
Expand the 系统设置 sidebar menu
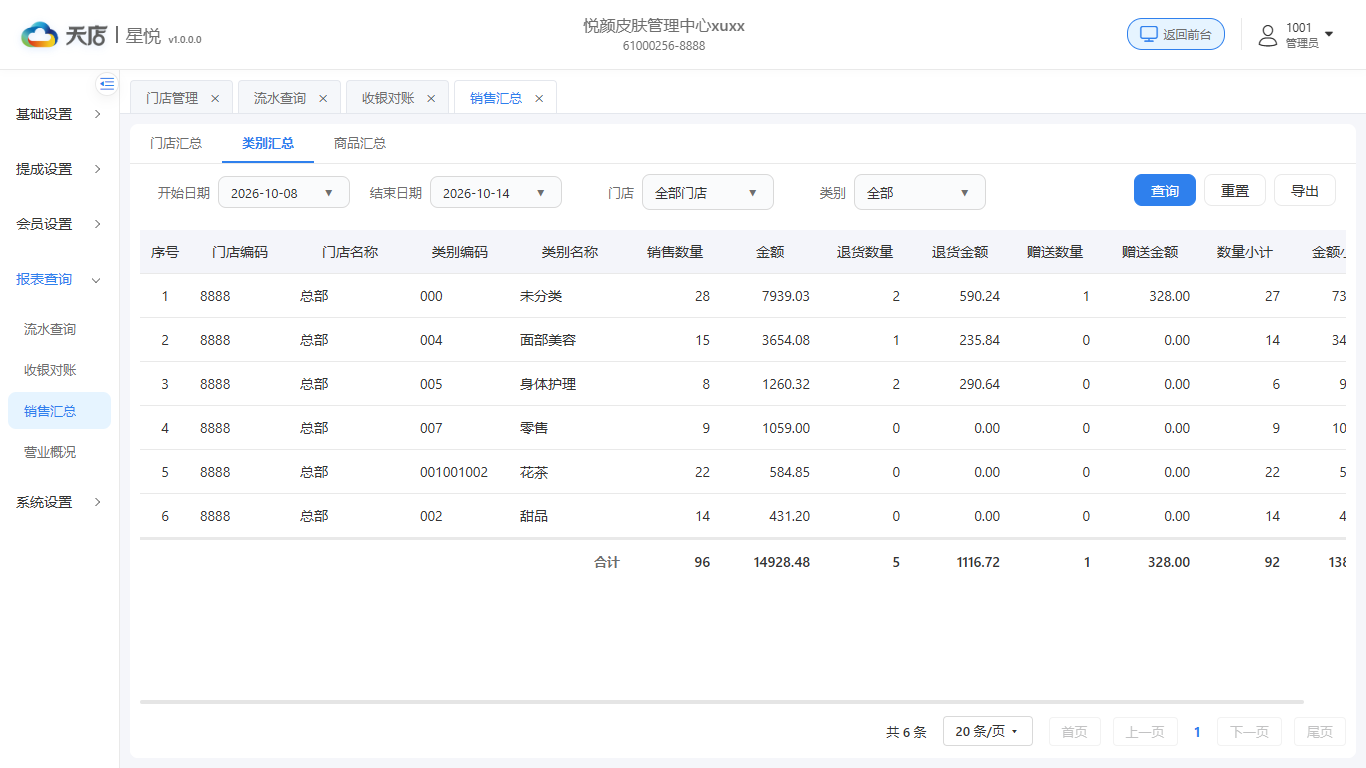click(60, 502)
